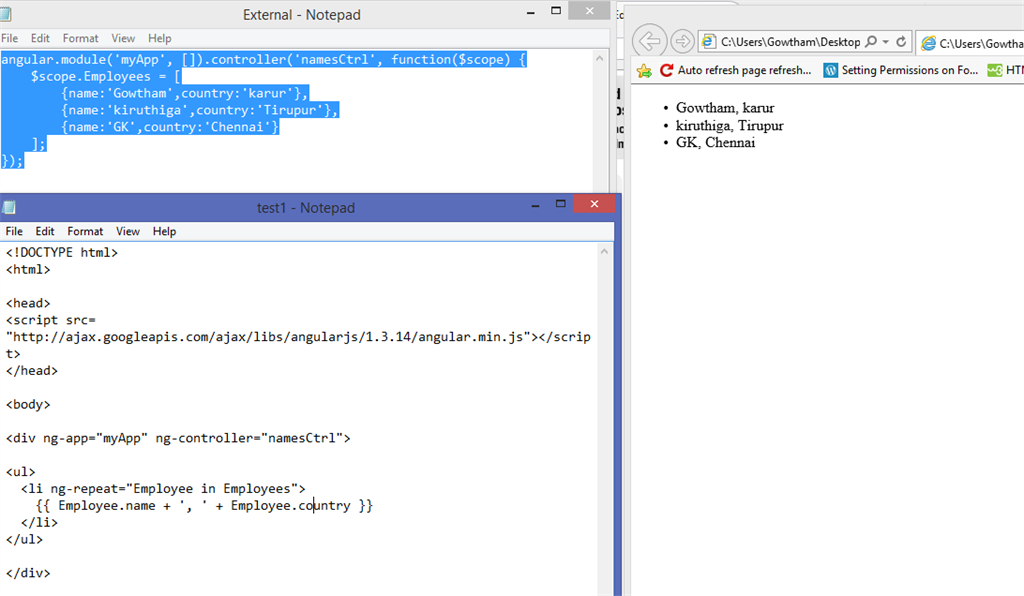Open Edit menu in External Notepad
The image size is (1024, 596).
[40, 39]
